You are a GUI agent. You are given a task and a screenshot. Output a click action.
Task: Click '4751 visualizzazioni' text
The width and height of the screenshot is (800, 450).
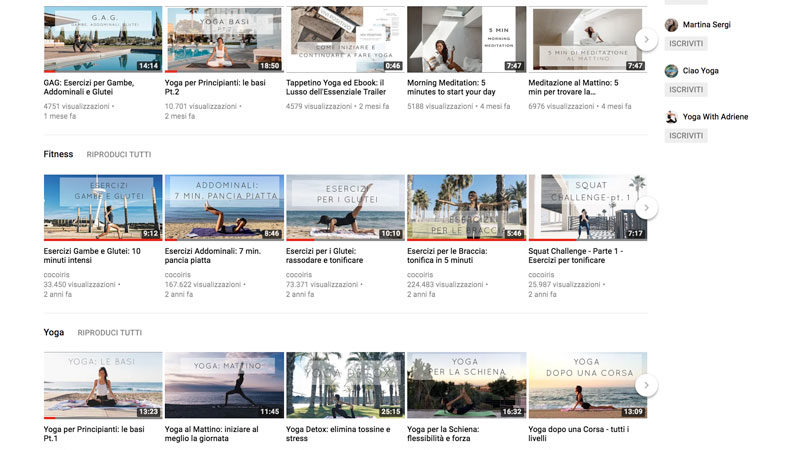(x=77, y=106)
